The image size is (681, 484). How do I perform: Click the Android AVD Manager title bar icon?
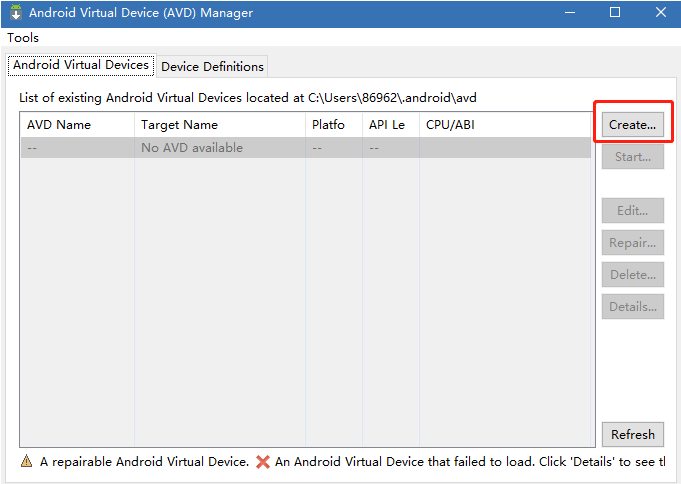(15, 13)
